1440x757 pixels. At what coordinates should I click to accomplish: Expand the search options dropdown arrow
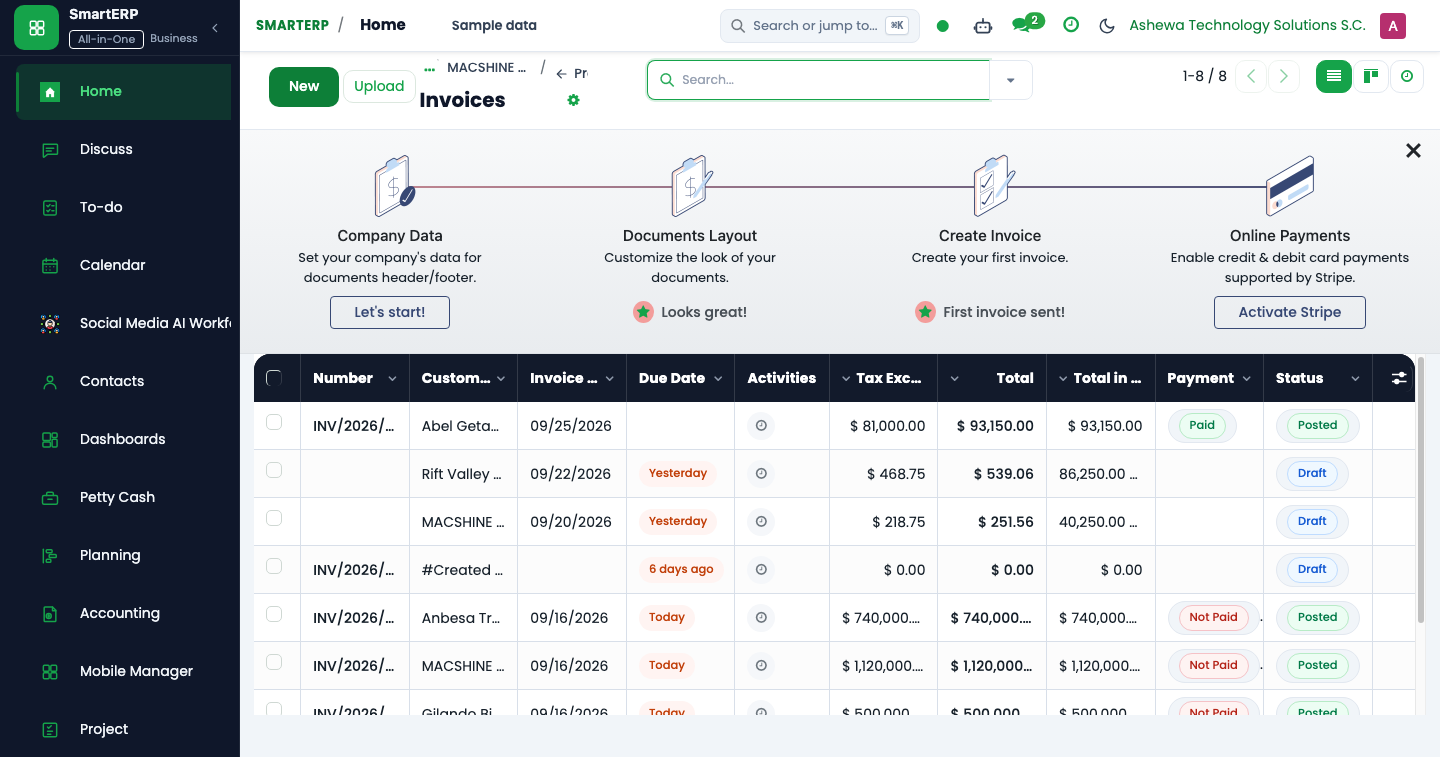1011,80
